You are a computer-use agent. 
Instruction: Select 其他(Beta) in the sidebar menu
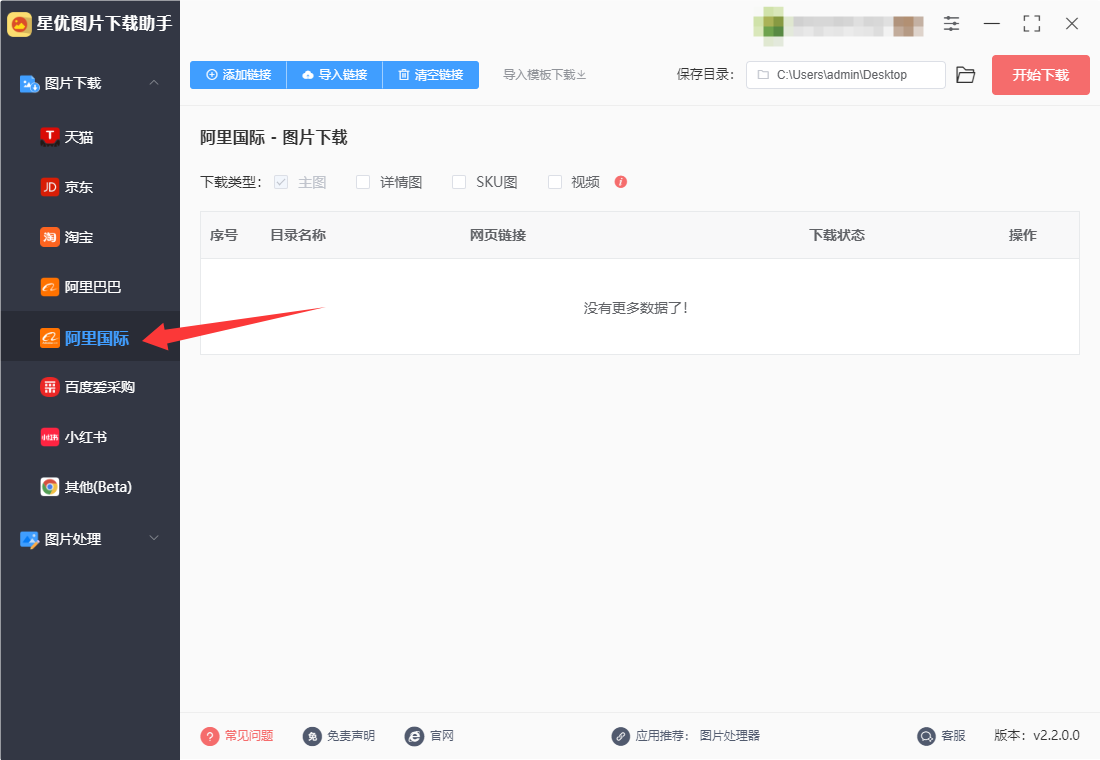[x=90, y=487]
